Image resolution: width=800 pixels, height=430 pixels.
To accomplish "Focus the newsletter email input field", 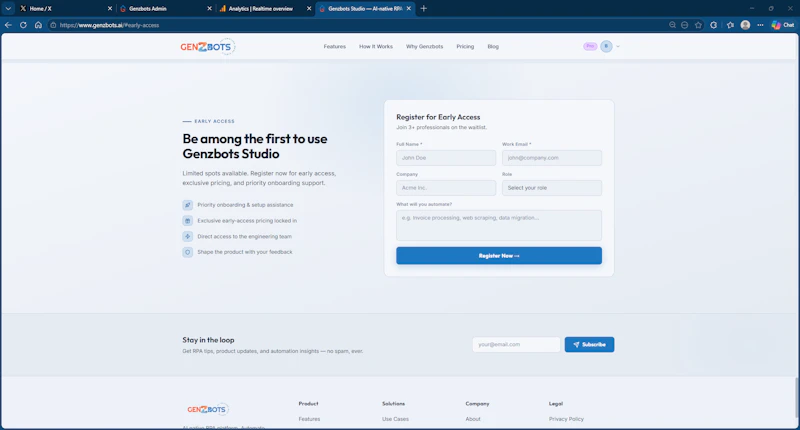I will pos(516,344).
